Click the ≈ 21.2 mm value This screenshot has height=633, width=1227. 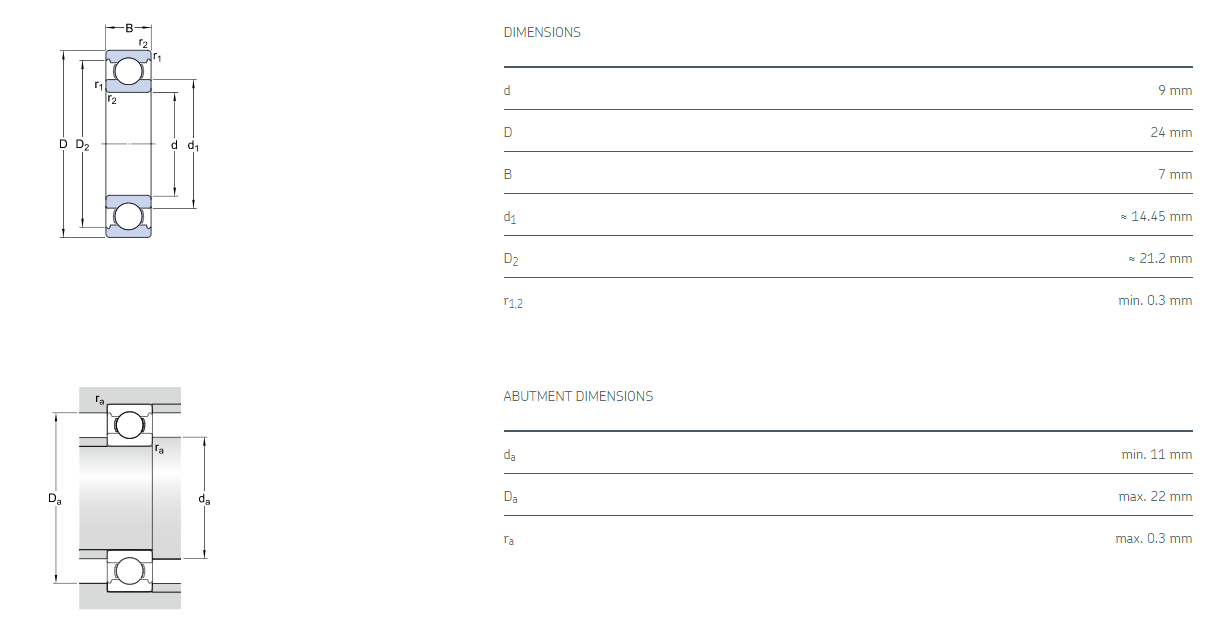tap(1160, 258)
